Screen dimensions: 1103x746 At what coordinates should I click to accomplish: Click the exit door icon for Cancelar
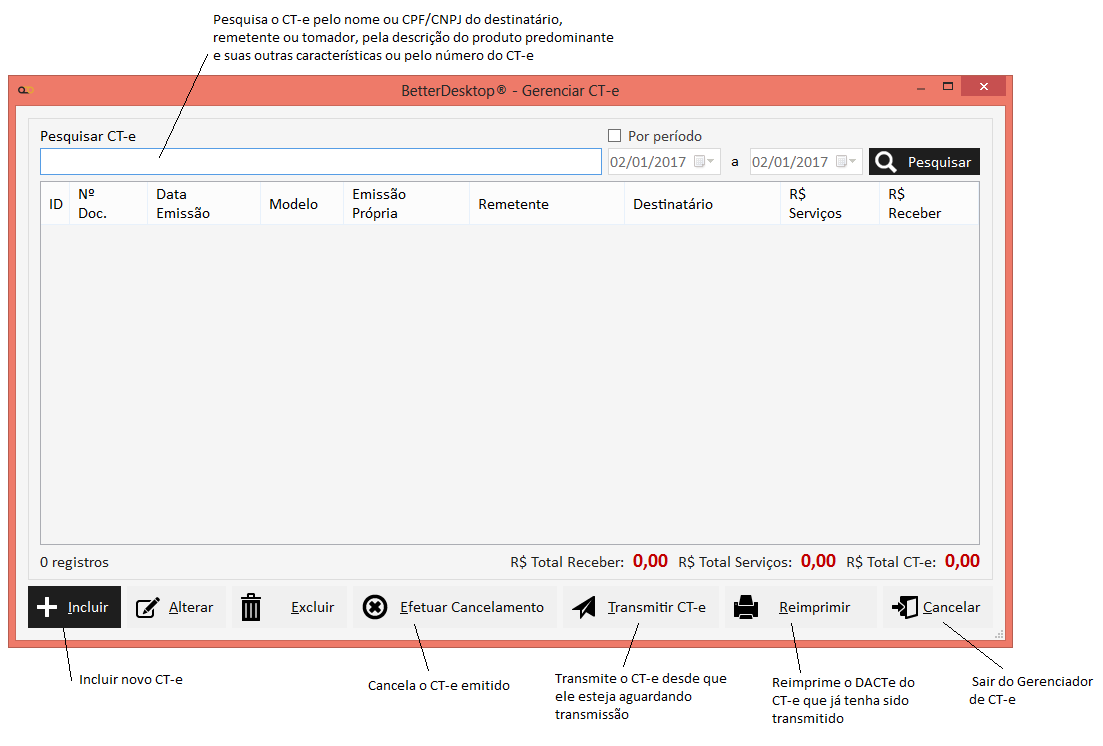point(905,607)
